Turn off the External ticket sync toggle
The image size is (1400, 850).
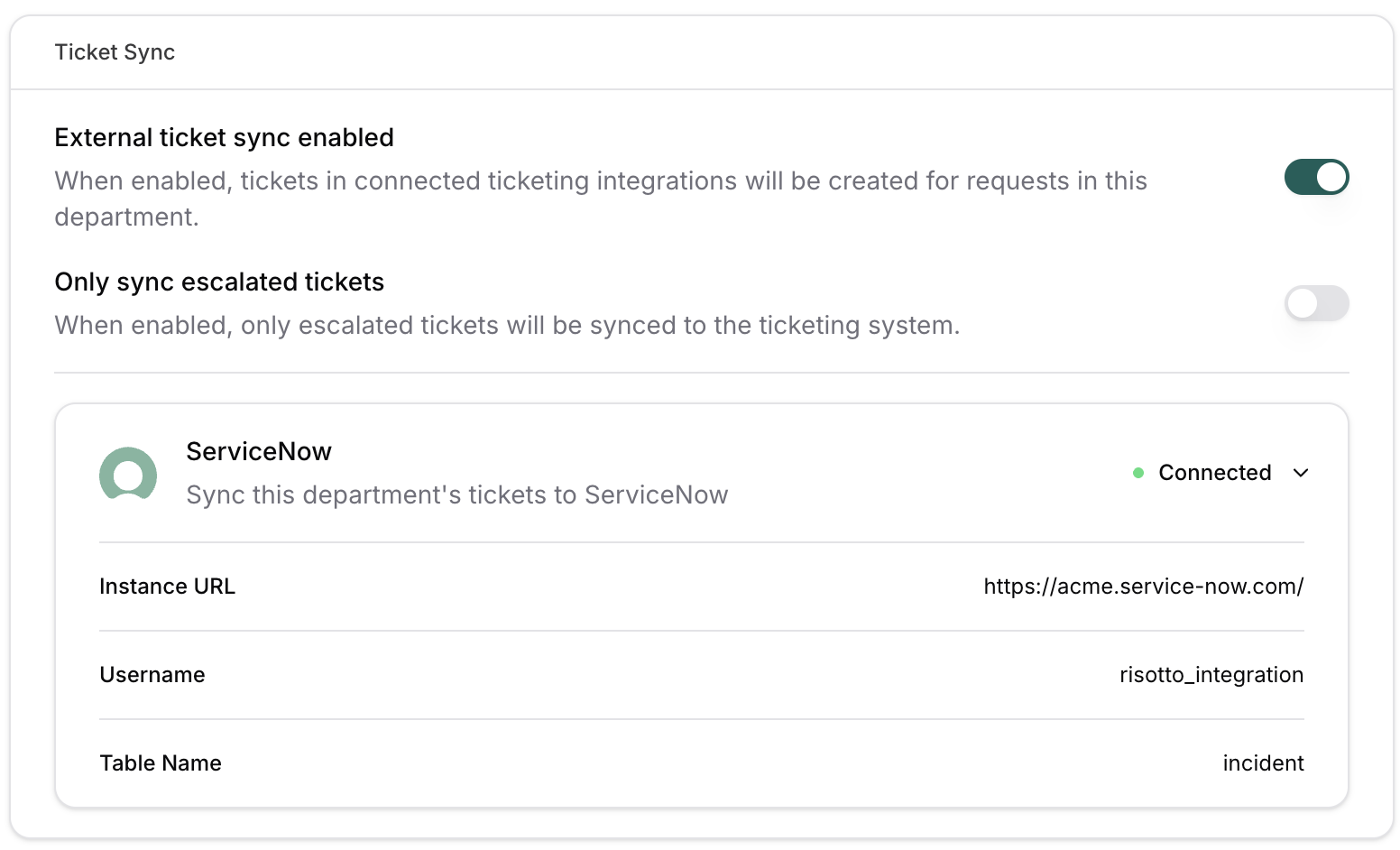click(x=1316, y=177)
